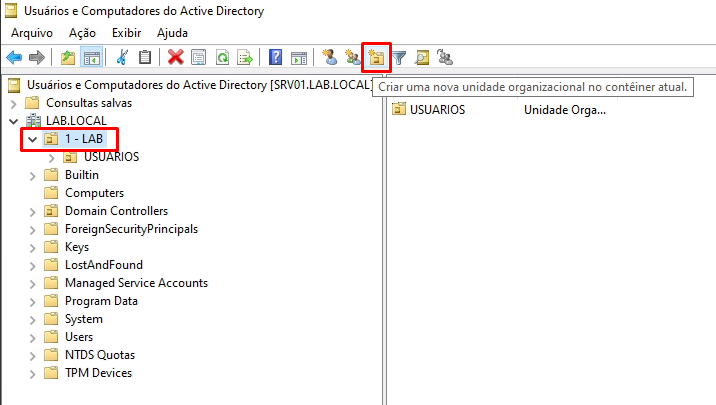Click the green Refresh toolbar icon
Viewport: 716px width, 405px height.
pyautogui.click(x=222, y=58)
